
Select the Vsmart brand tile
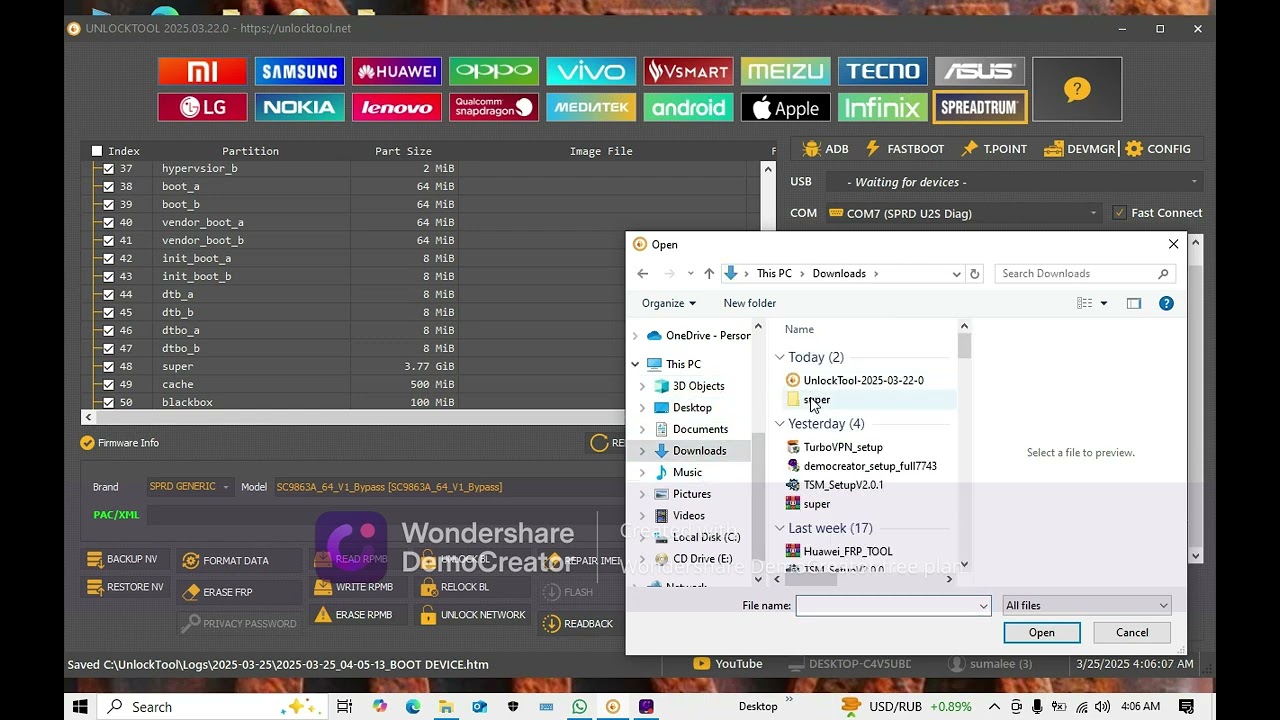tap(688, 71)
